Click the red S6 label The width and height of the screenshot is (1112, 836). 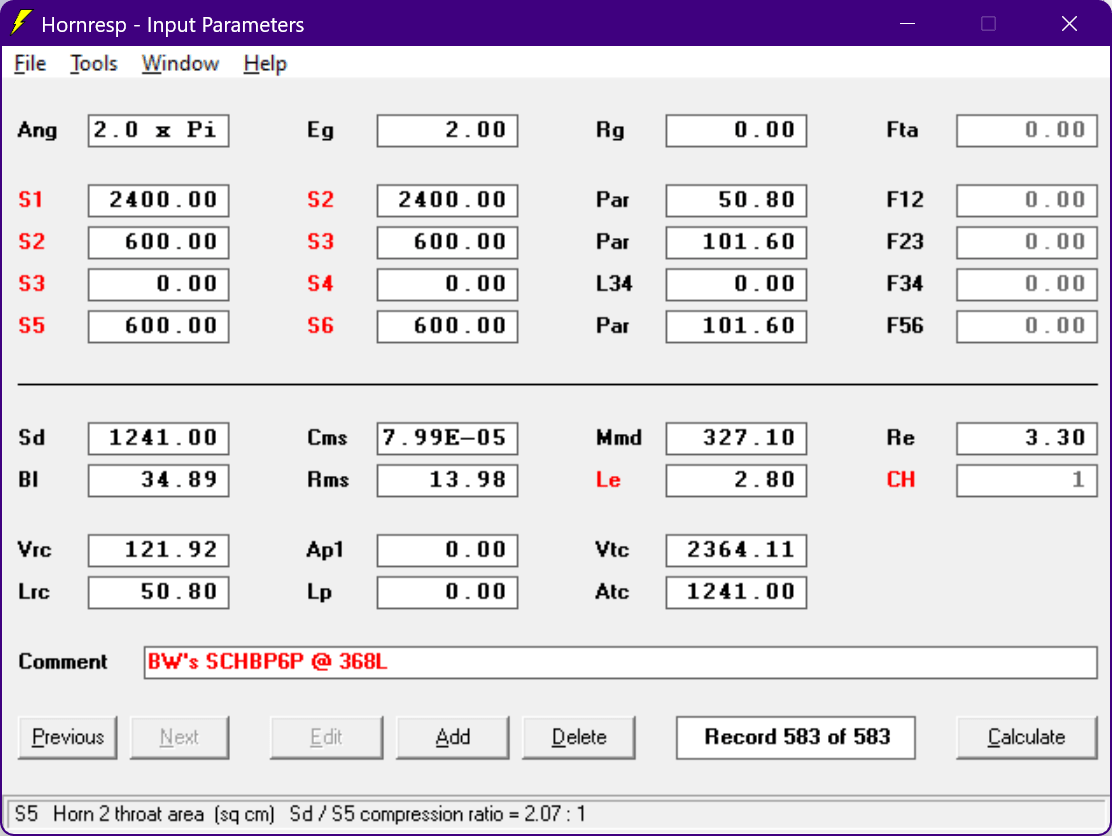[x=321, y=326]
